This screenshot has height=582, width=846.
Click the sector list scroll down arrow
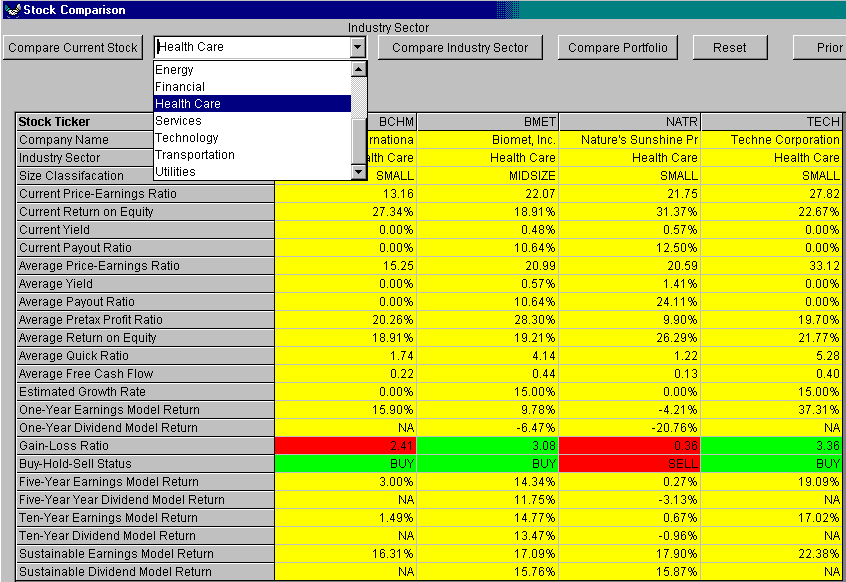(359, 172)
